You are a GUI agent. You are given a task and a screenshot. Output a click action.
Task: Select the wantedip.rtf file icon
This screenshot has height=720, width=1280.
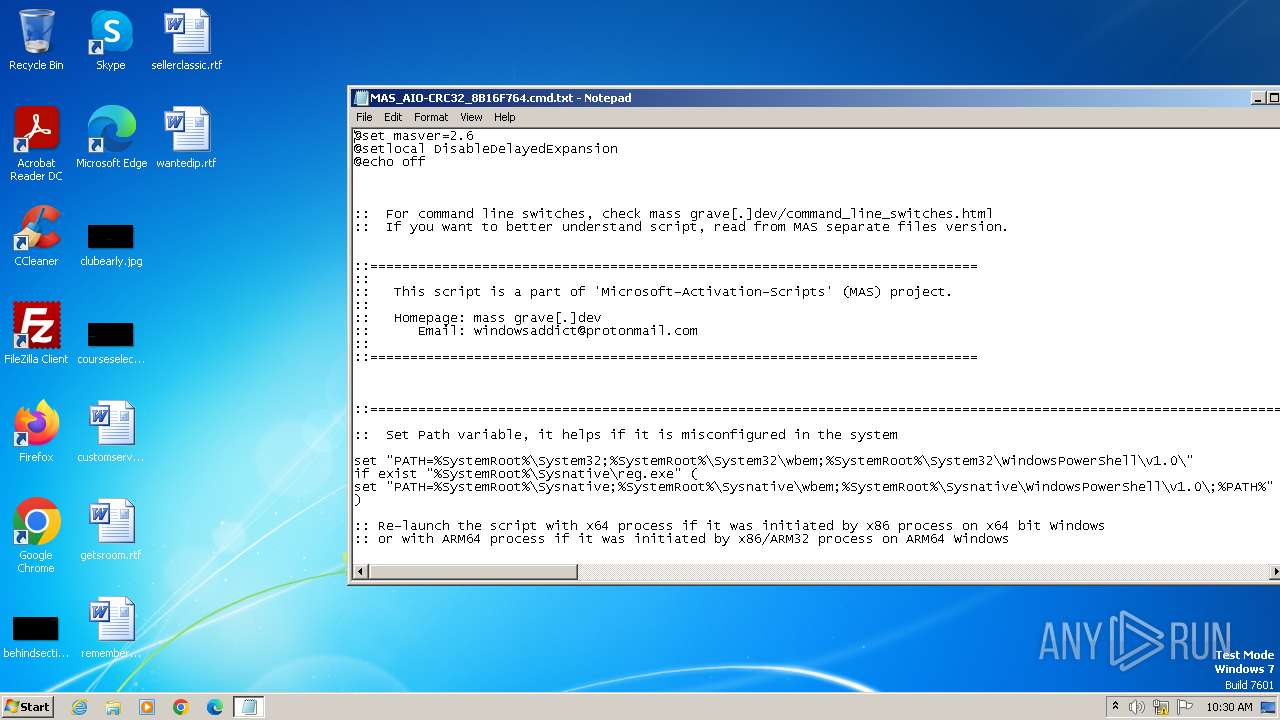187,138
